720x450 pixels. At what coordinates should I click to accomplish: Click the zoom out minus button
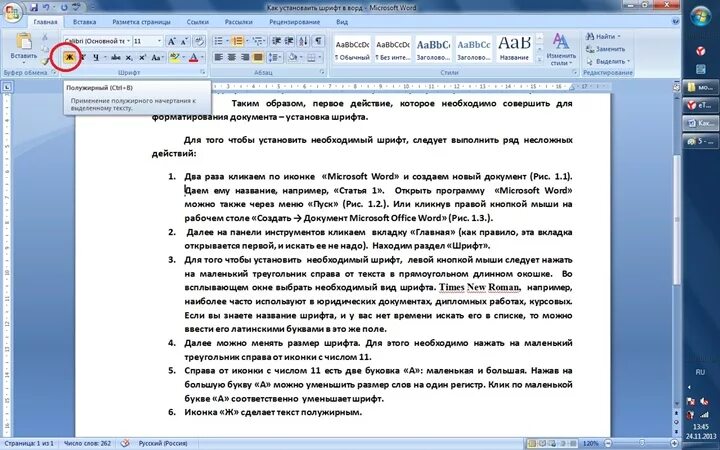coord(608,444)
